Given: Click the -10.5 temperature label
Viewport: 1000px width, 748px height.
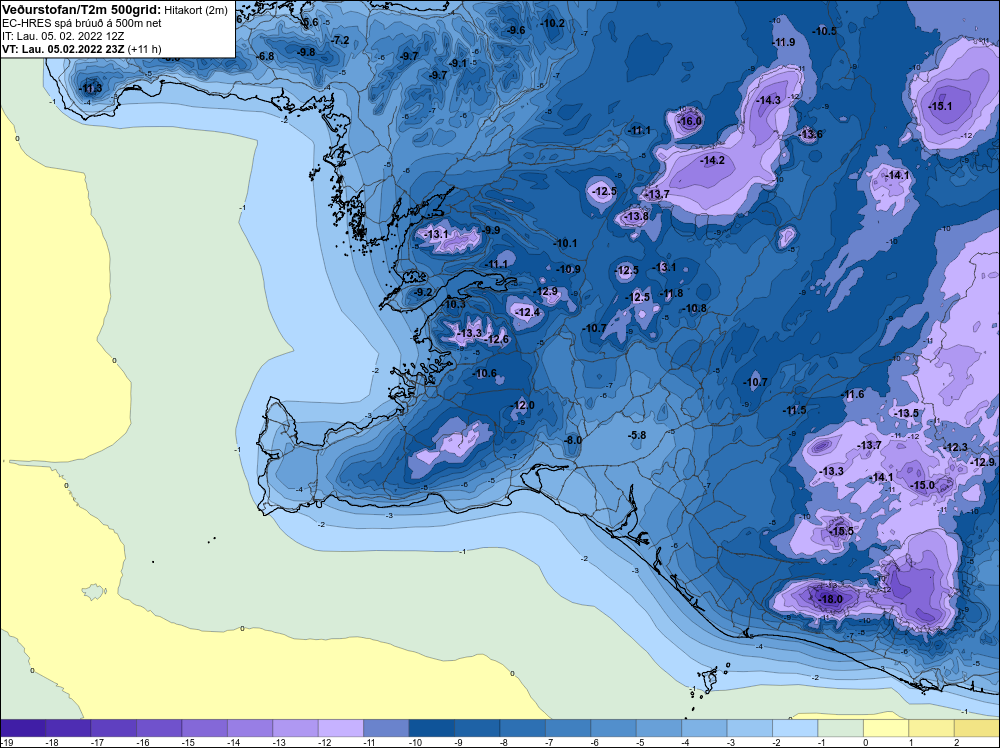Looking at the screenshot, I should (824, 31).
